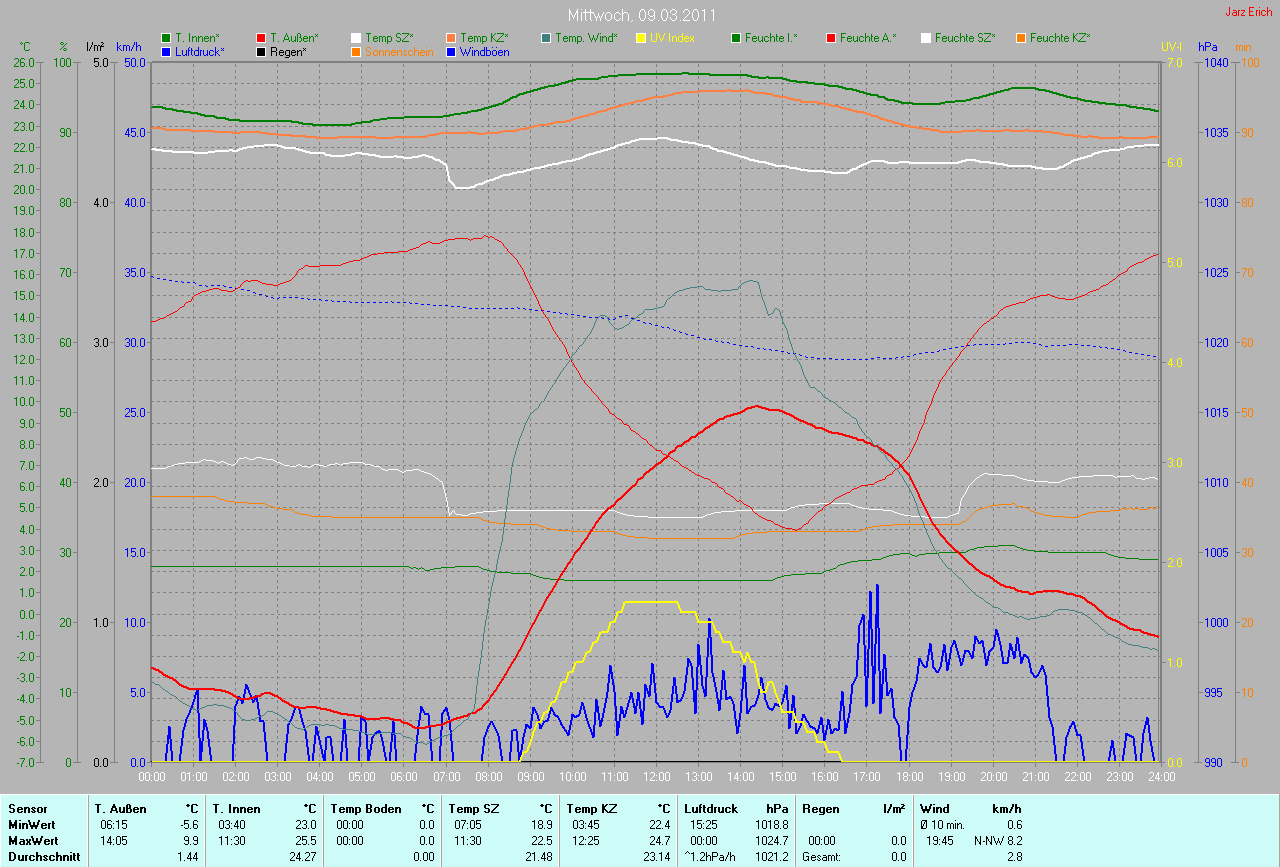Viewport: 1280px width, 867px height.
Task: Click the red T. Außen legend swatch
Action: click(x=261, y=38)
